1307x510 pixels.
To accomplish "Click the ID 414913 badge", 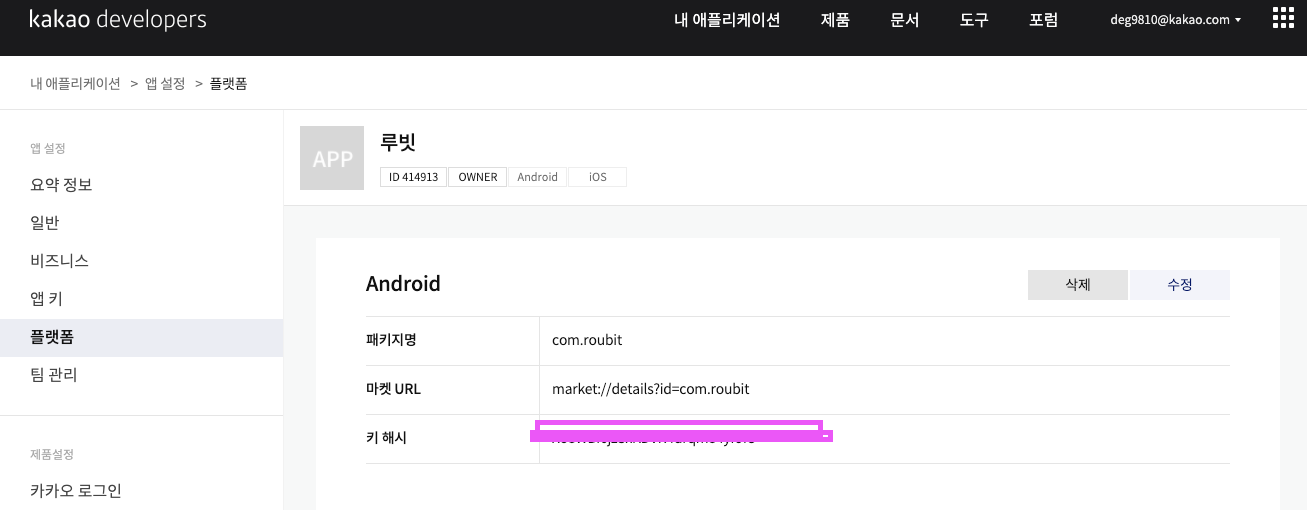I will [414, 177].
